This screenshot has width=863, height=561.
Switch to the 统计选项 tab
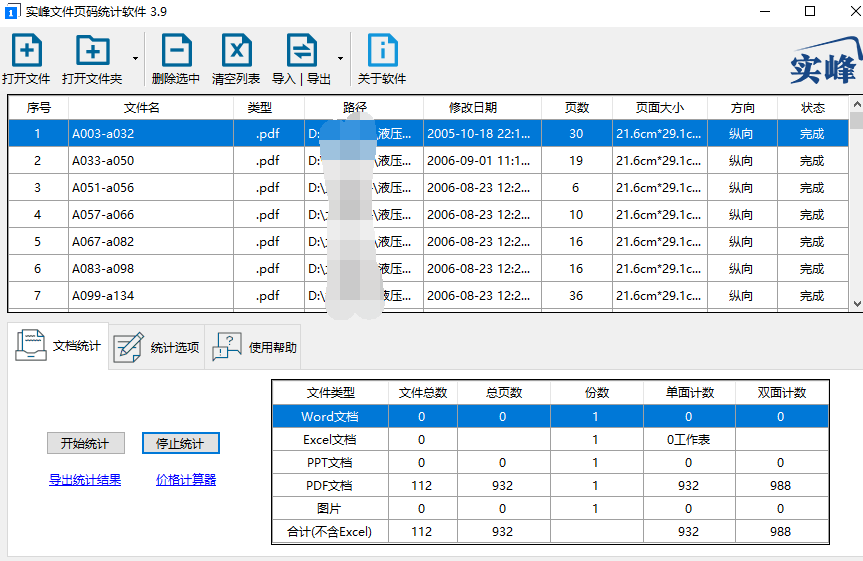[x=157, y=347]
